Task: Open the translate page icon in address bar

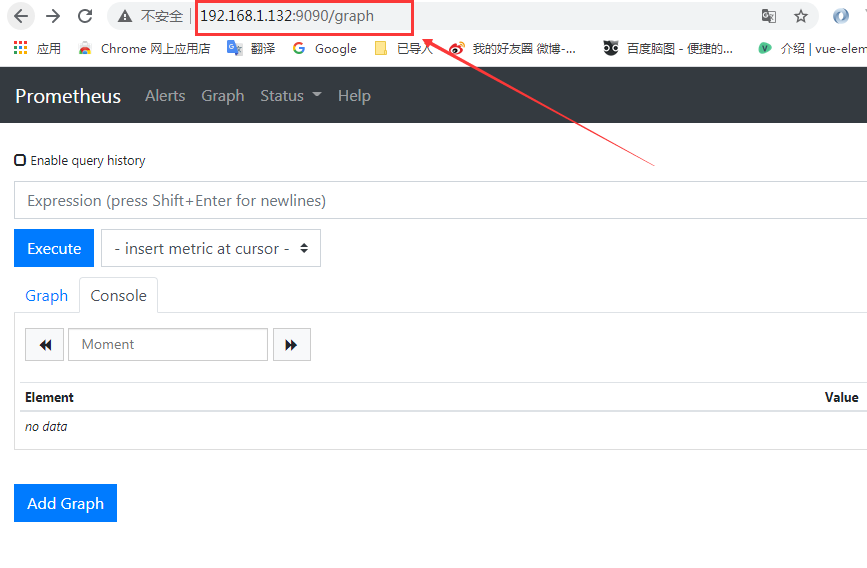Action: [769, 16]
